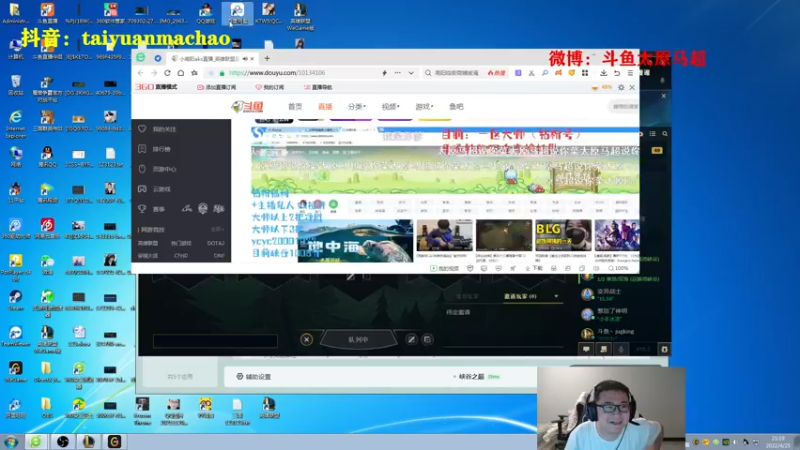Expand the Douyu Categories nav dropdown

click(357, 107)
